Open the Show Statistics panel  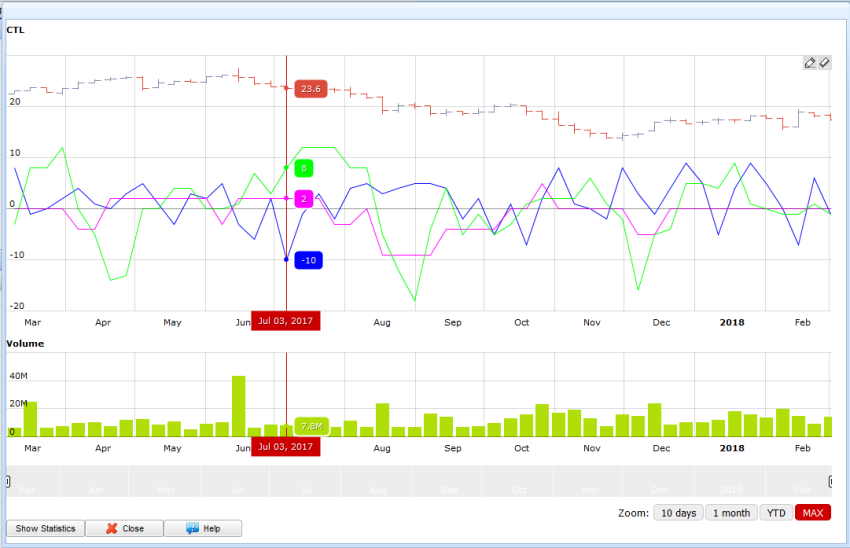coord(45,528)
